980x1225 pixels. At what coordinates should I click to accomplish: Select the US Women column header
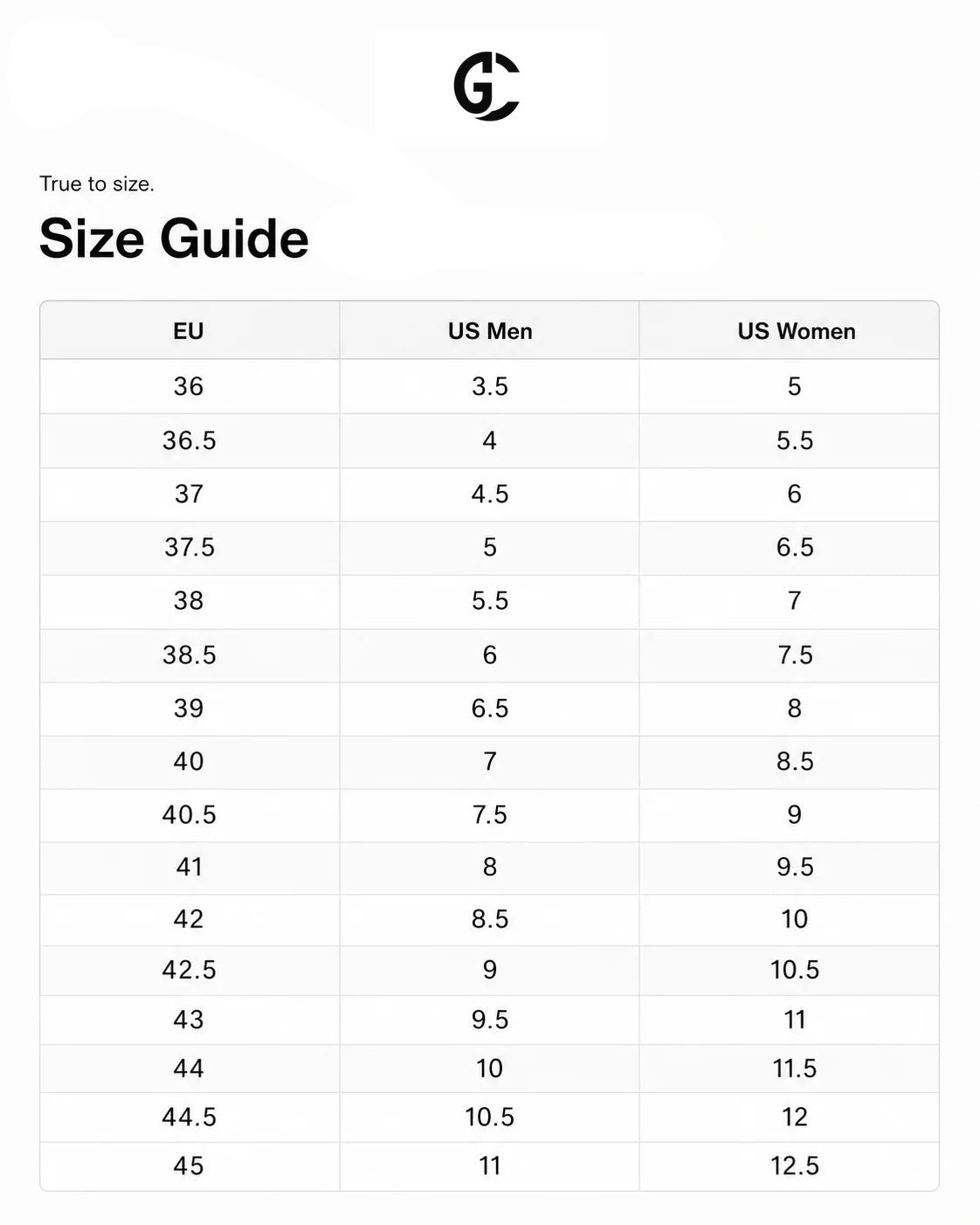click(x=797, y=331)
